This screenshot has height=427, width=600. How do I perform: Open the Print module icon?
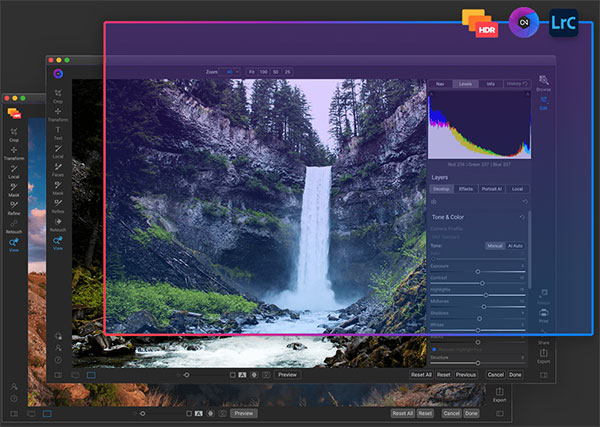pos(543,315)
